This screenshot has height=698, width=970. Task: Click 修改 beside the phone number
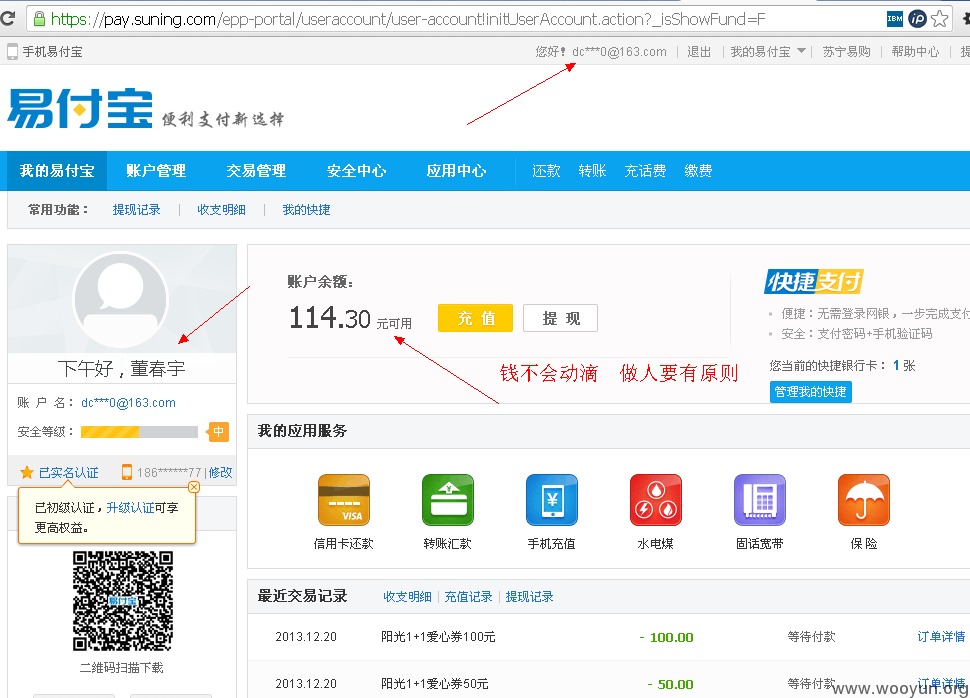220,473
